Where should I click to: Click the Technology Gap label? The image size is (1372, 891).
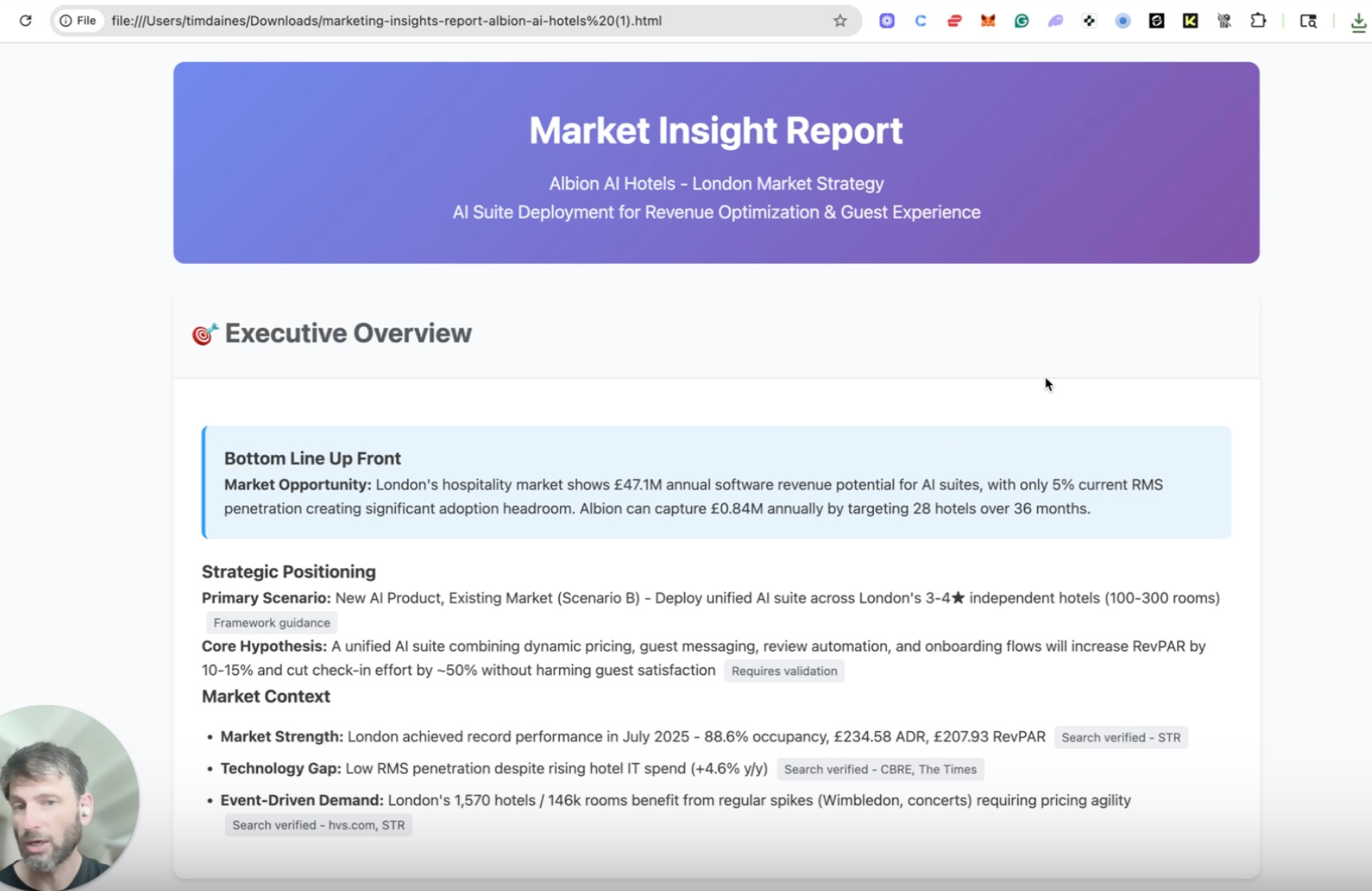tap(281, 768)
